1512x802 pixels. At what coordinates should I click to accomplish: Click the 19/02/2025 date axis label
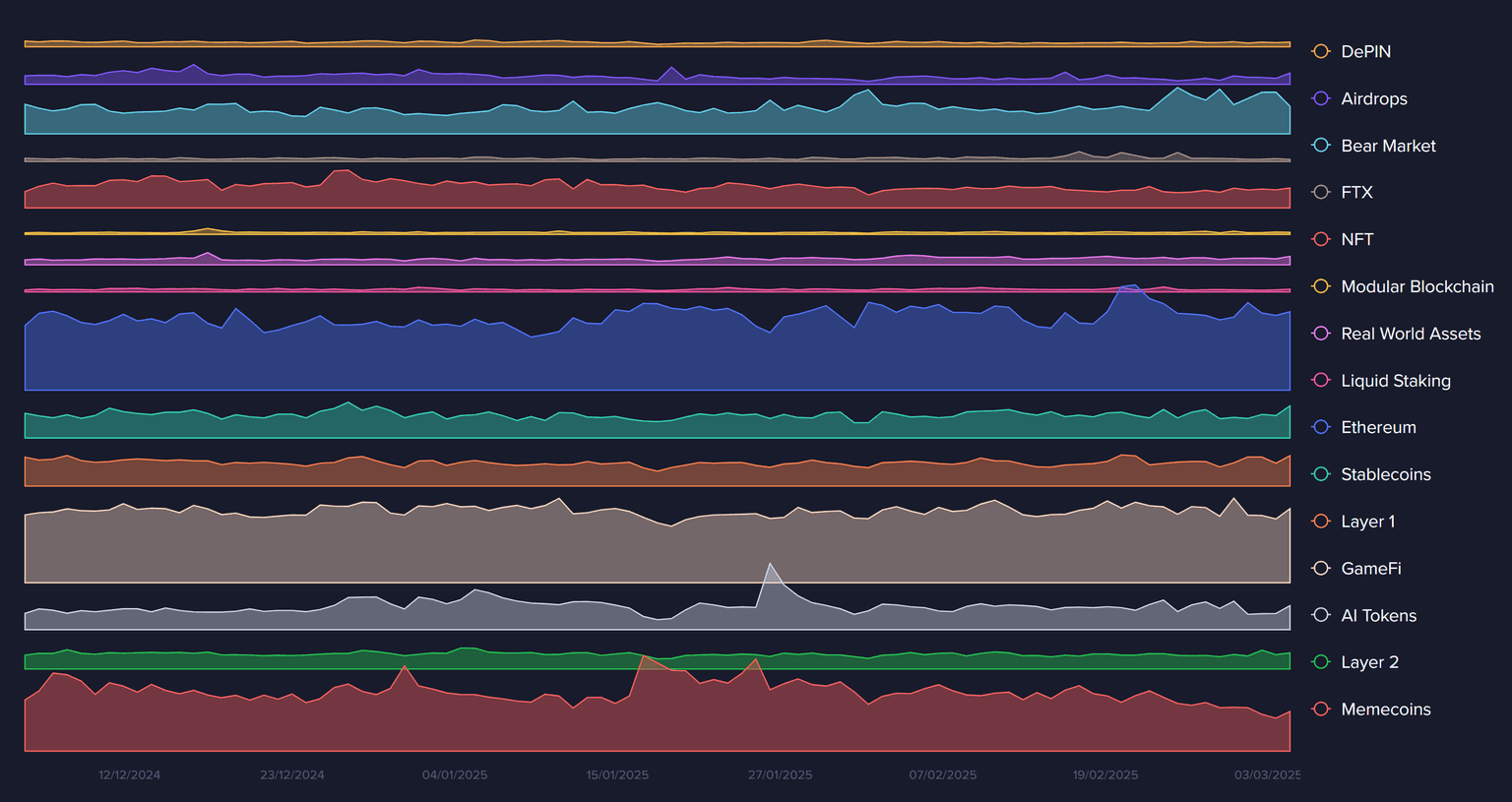coord(1104,775)
